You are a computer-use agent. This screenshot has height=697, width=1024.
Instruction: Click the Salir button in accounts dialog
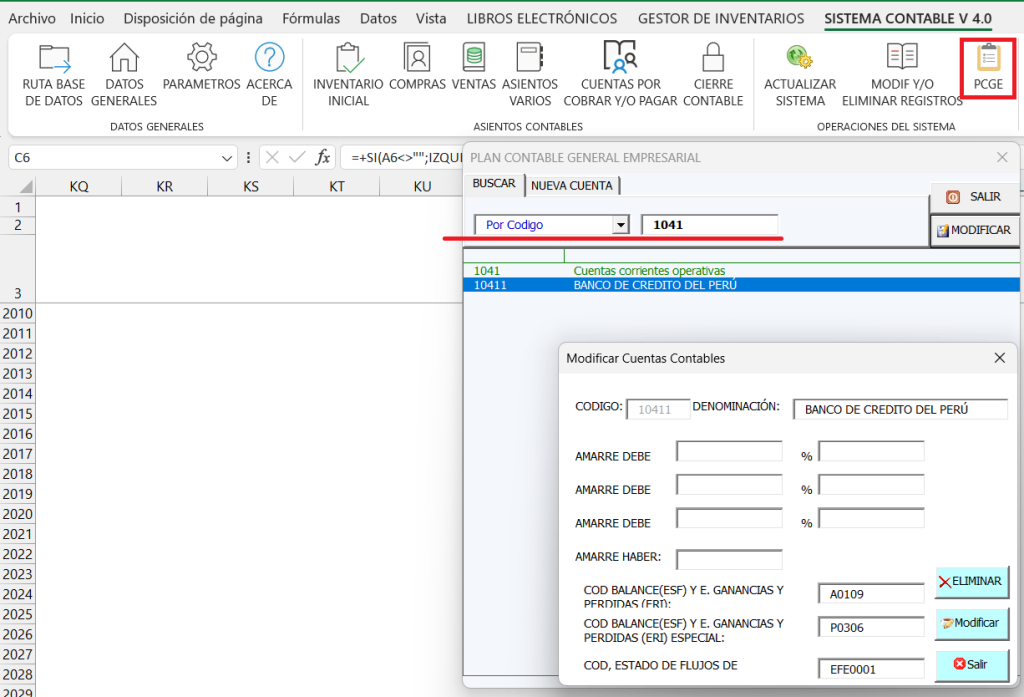coord(972,665)
